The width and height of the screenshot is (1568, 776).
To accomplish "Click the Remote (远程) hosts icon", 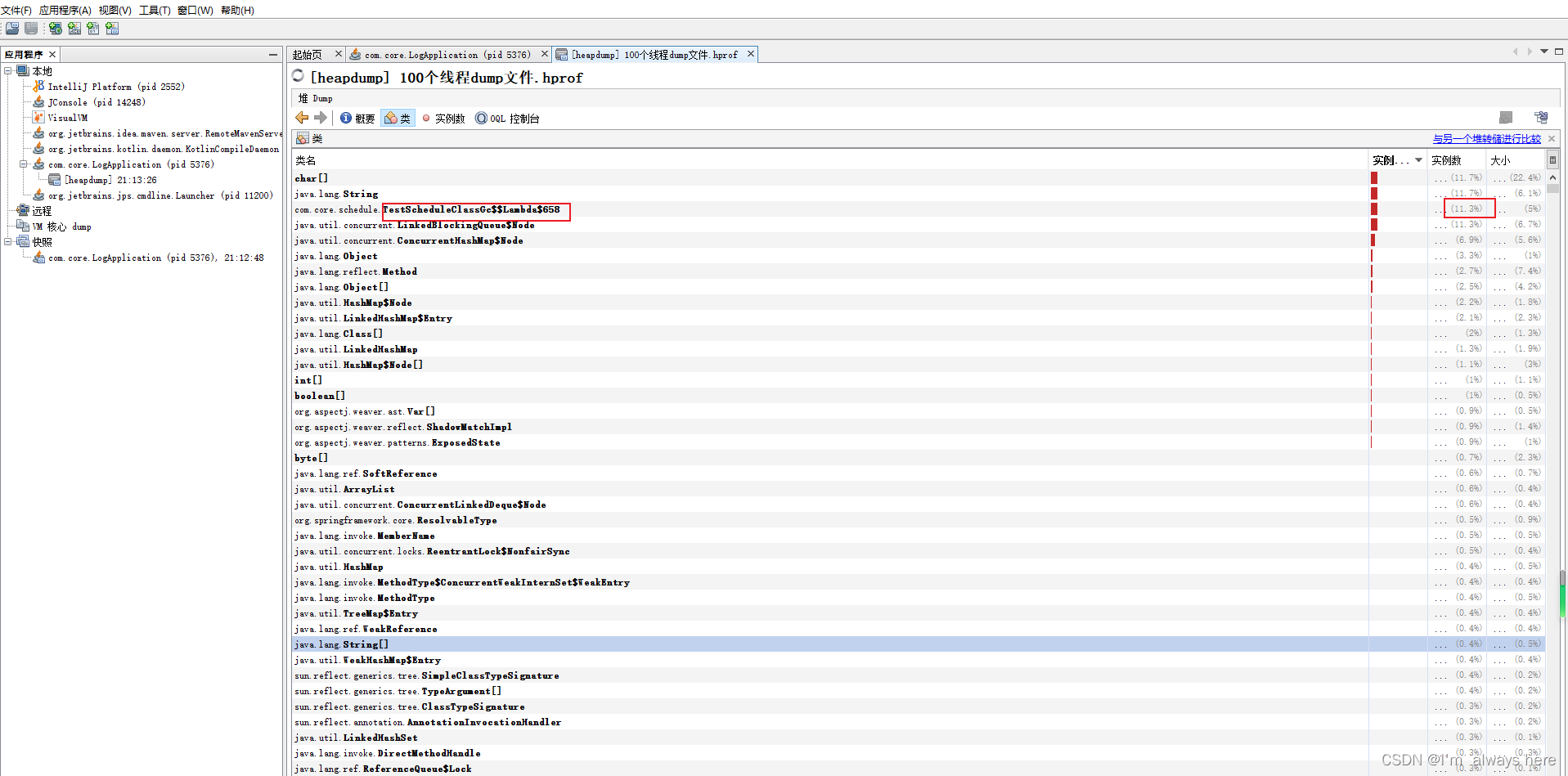I will (x=23, y=210).
